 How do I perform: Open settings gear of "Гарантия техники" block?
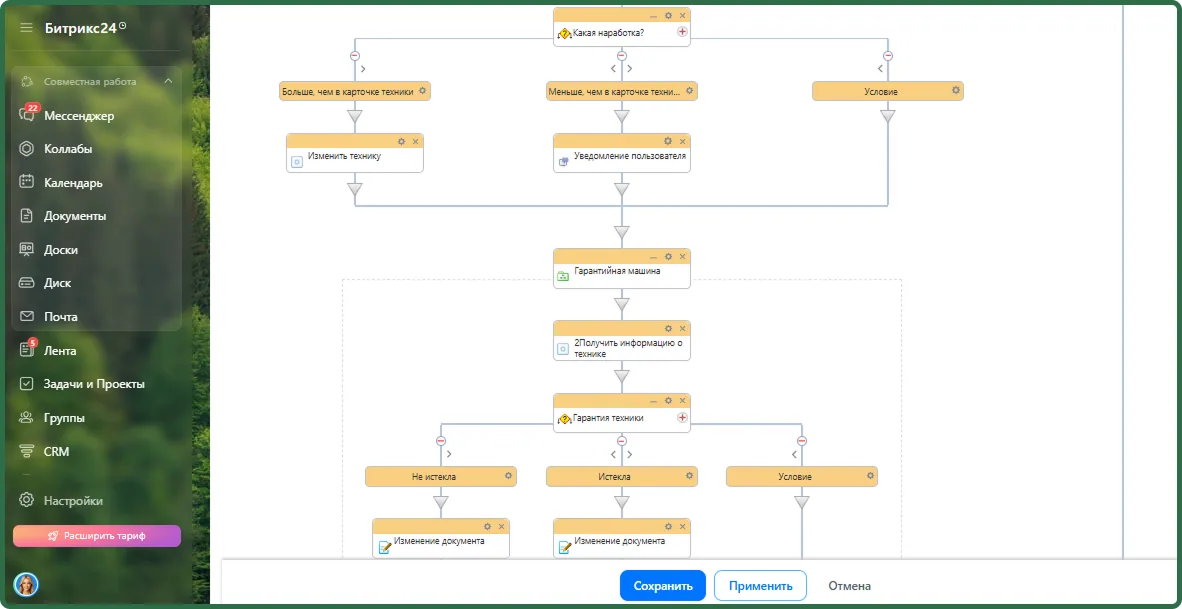(x=668, y=401)
